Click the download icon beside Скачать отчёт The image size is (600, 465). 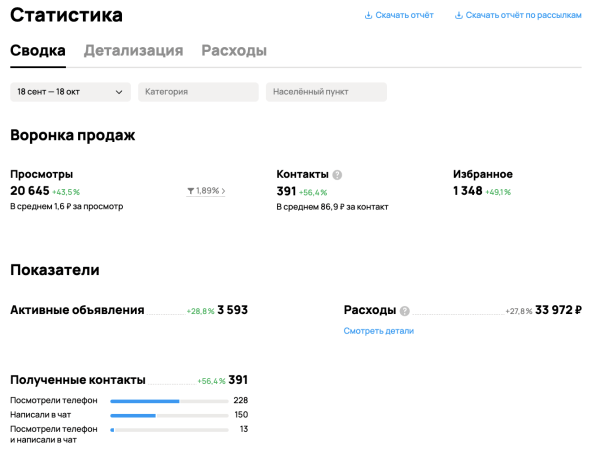click(368, 15)
